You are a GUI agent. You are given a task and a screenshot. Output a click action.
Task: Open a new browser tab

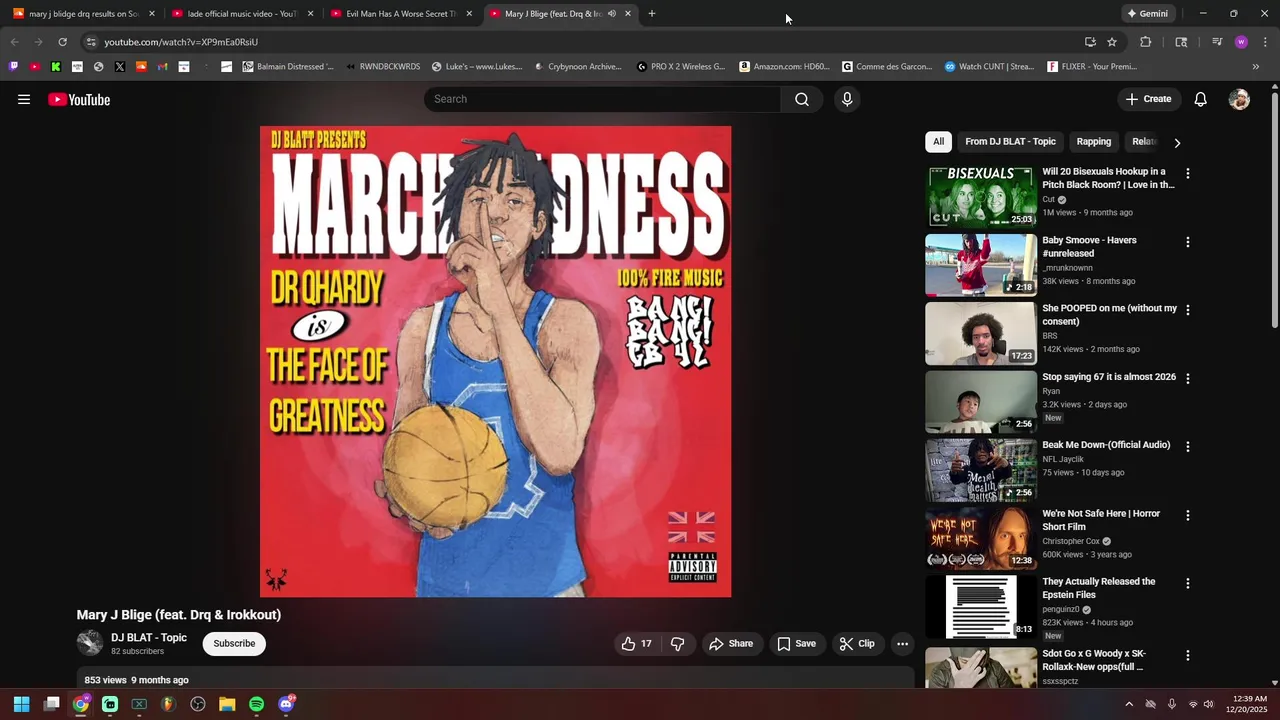pos(652,14)
